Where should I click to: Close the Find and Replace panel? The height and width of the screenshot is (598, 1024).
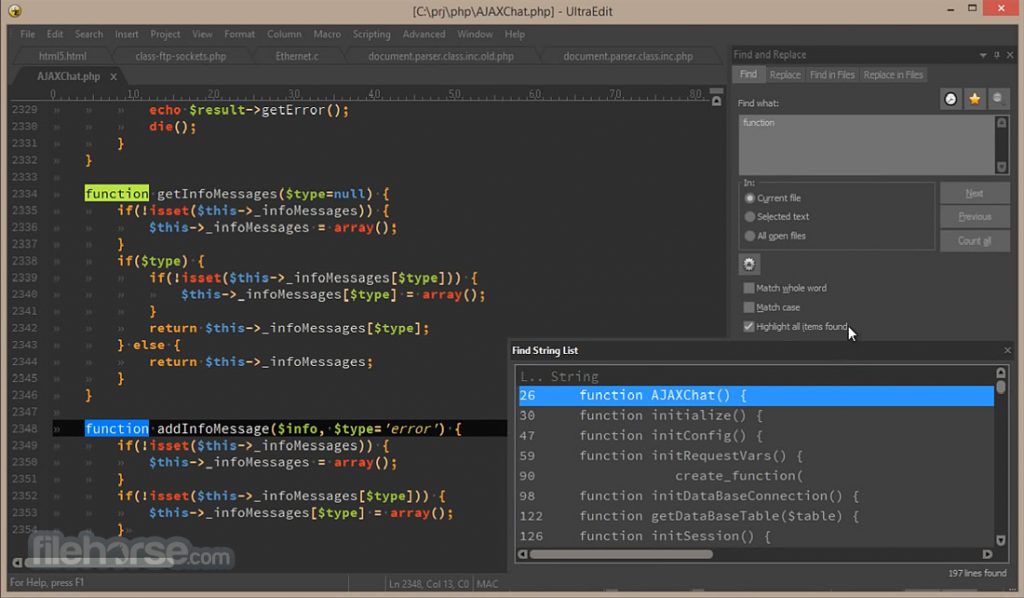tap(1010, 55)
